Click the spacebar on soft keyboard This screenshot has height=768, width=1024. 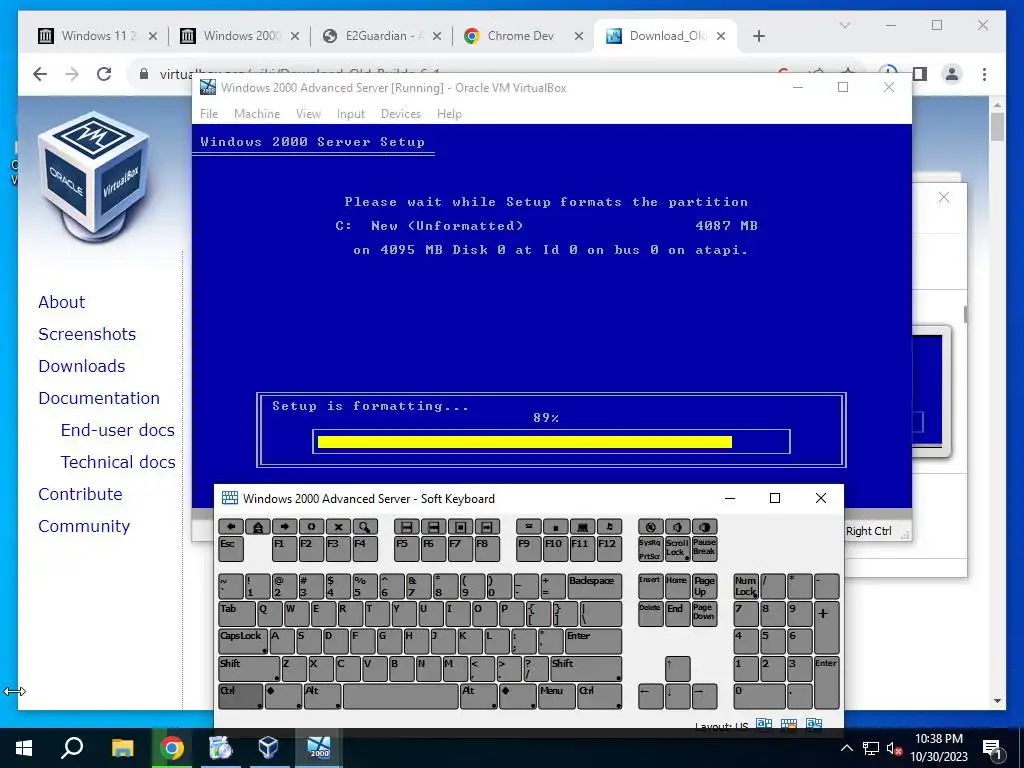tap(401, 696)
